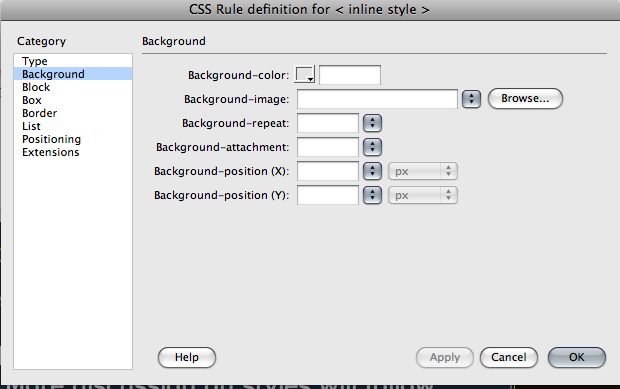
Task: Cancel the CSS rule definition dialog
Action: click(x=508, y=357)
